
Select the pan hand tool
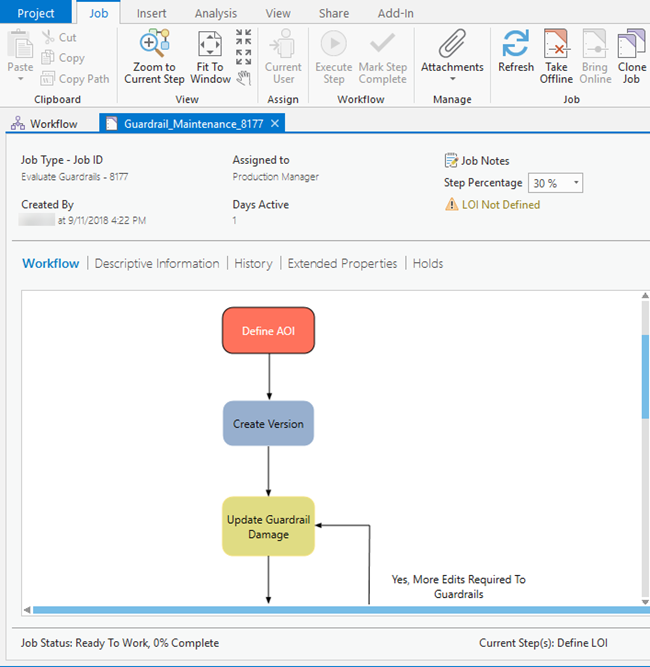point(244,79)
